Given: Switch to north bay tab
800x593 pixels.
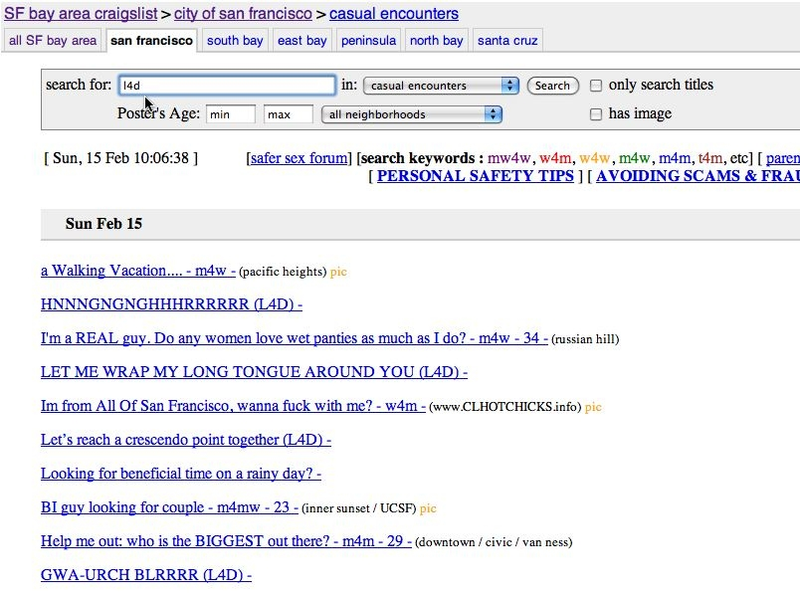Looking at the screenshot, I should [436, 40].
